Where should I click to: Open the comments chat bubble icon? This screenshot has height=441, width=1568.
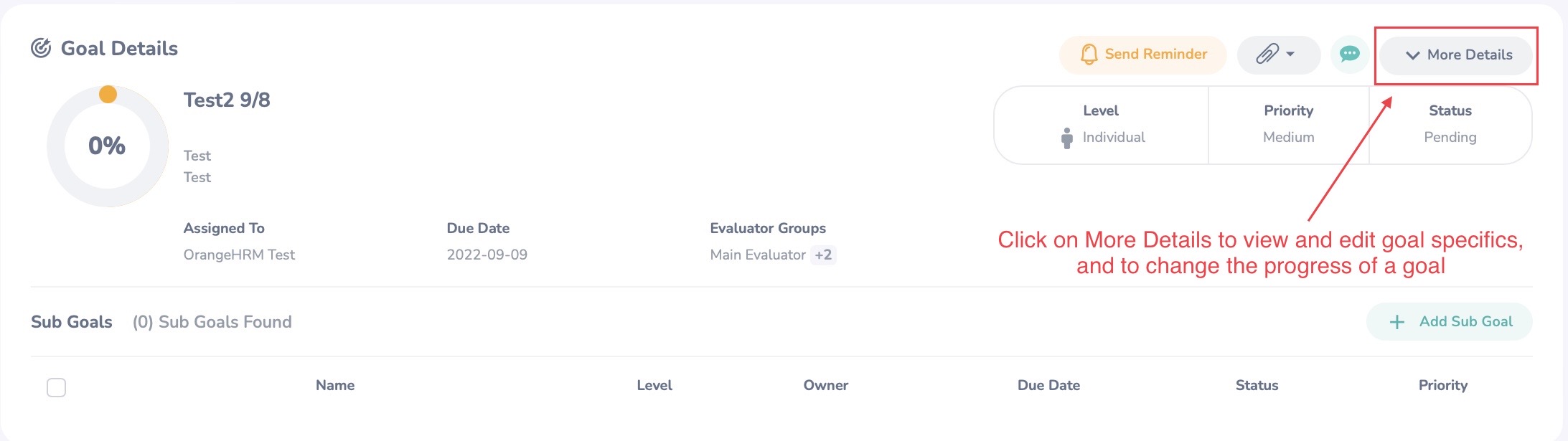point(1349,54)
